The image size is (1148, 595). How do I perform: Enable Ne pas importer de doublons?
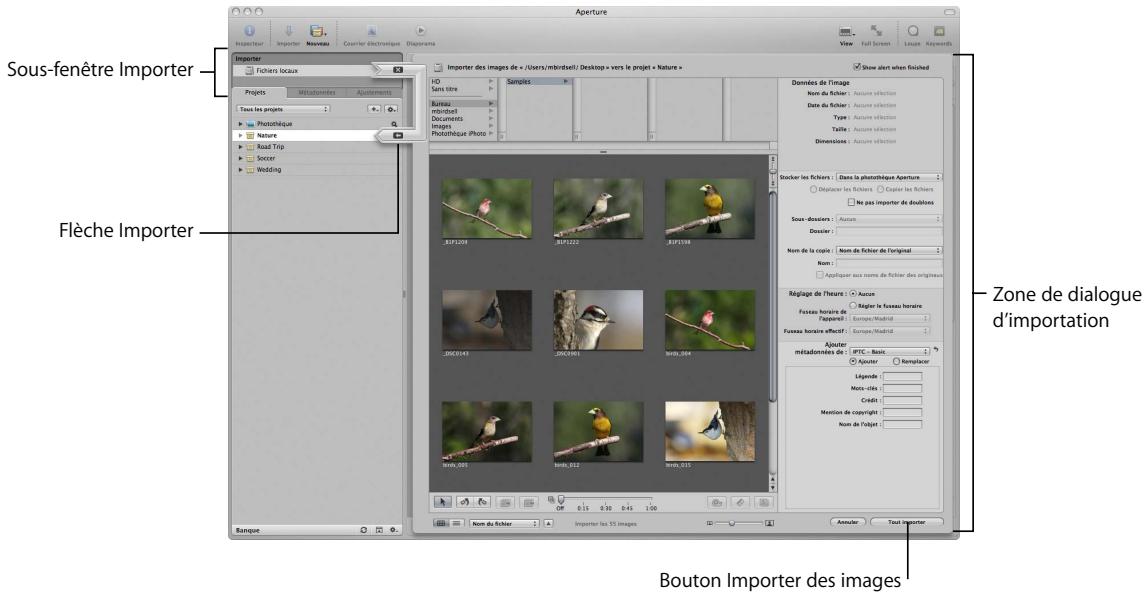(x=851, y=202)
